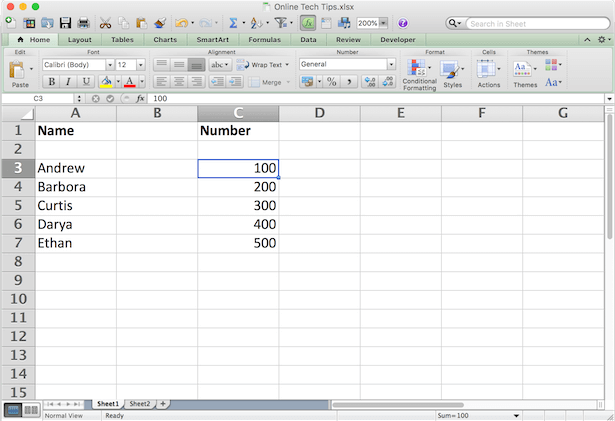This screenshot has width=615, height=421.
Task: Expand the formula bar arrow
Action: pos(609,98)
